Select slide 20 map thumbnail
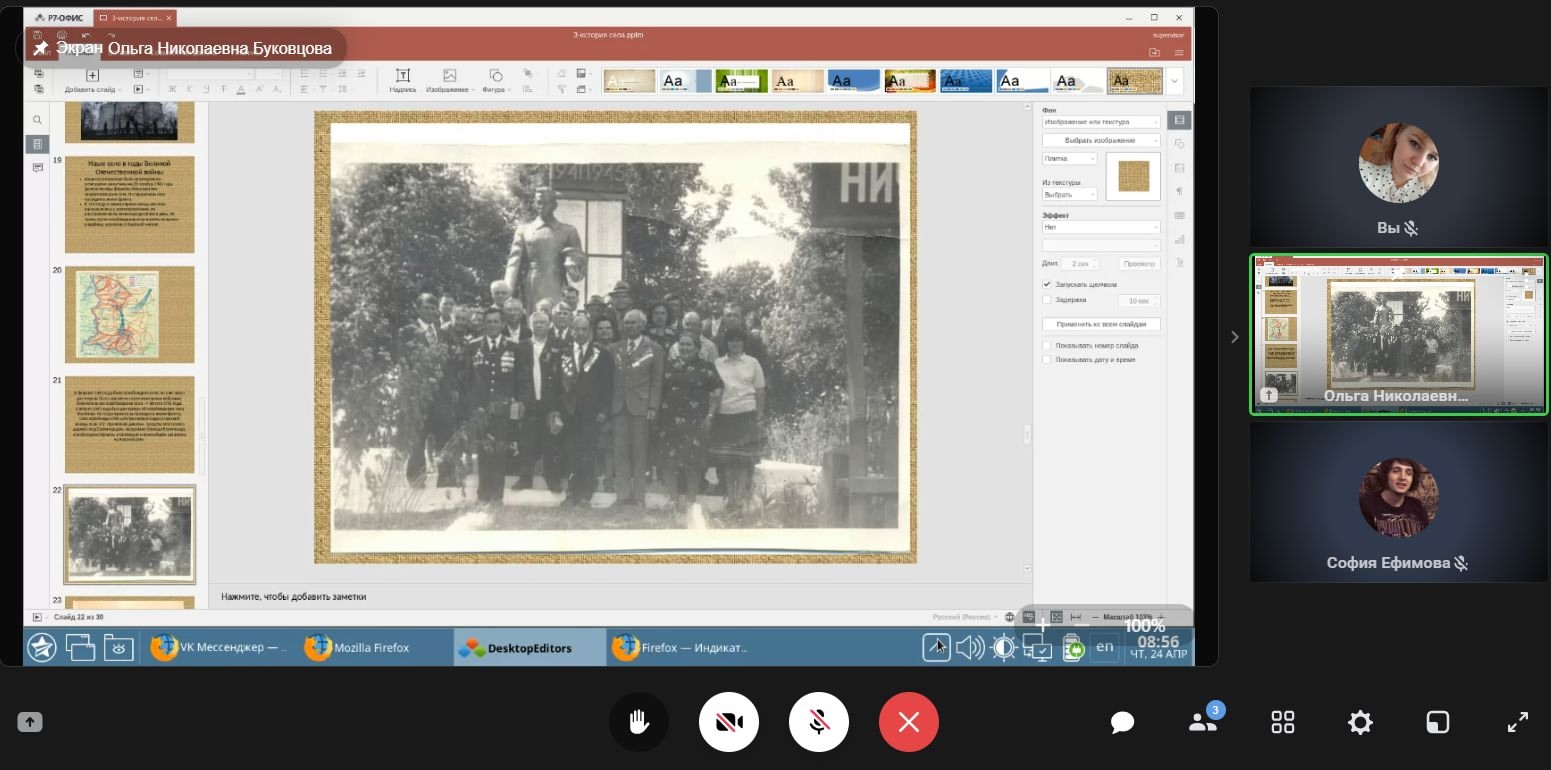Image resolution: width=1551 pixels, height=770 pixels. click(x=130, y=314)
